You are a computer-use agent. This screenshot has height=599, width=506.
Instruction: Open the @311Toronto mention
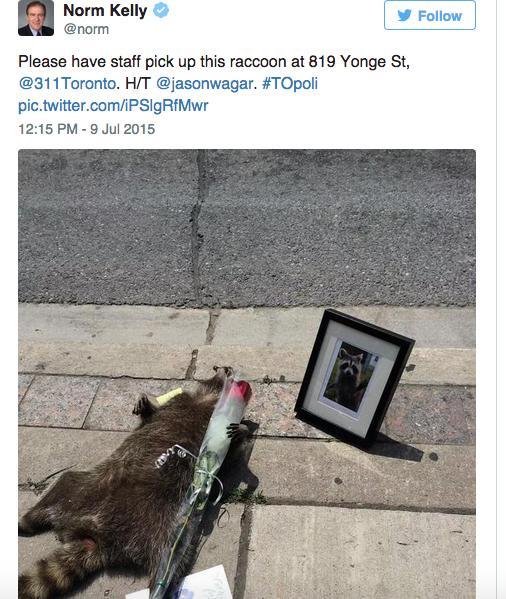(x=67, y=83)
